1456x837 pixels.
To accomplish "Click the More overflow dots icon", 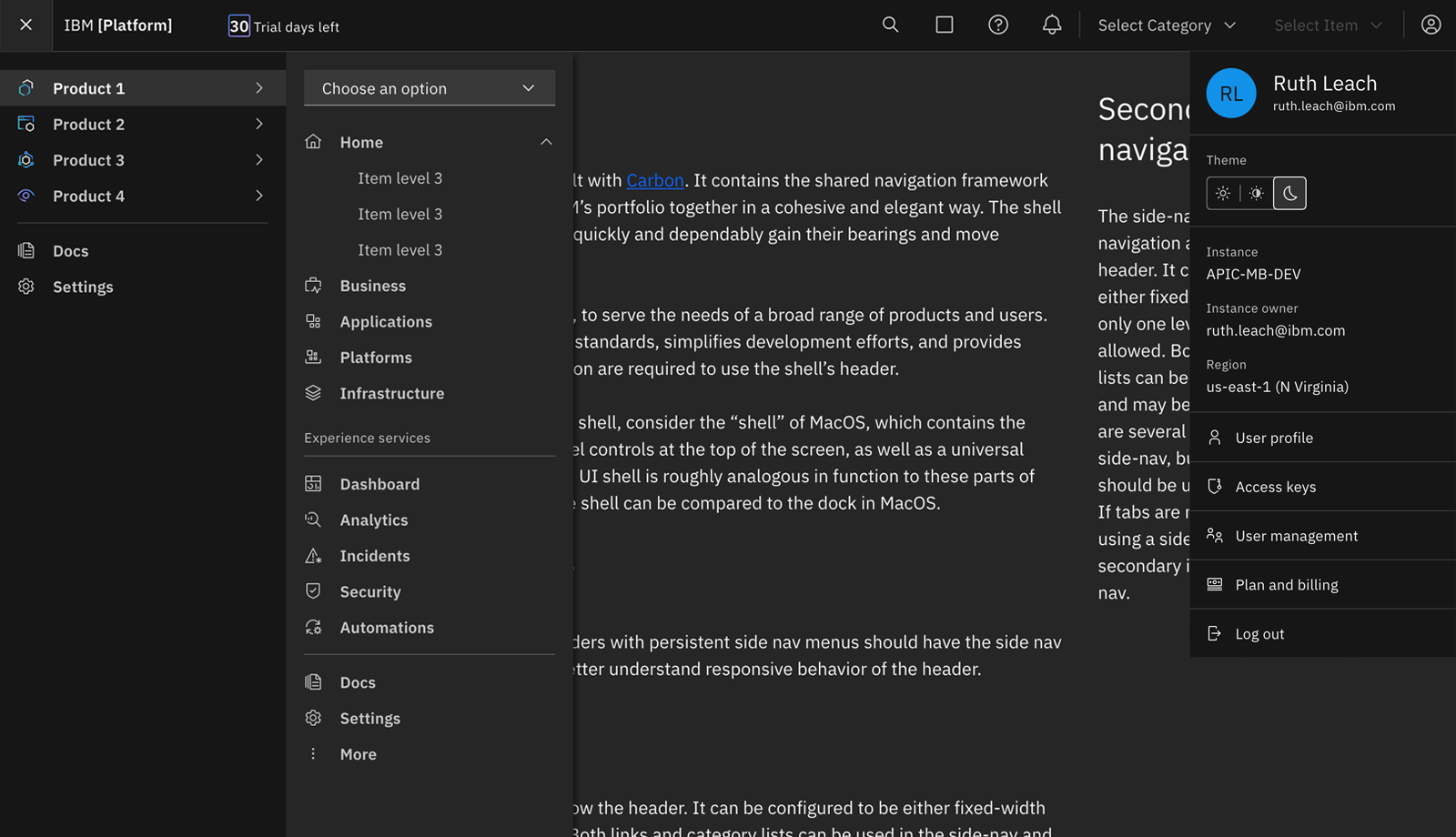I will (x=313, y=754).
